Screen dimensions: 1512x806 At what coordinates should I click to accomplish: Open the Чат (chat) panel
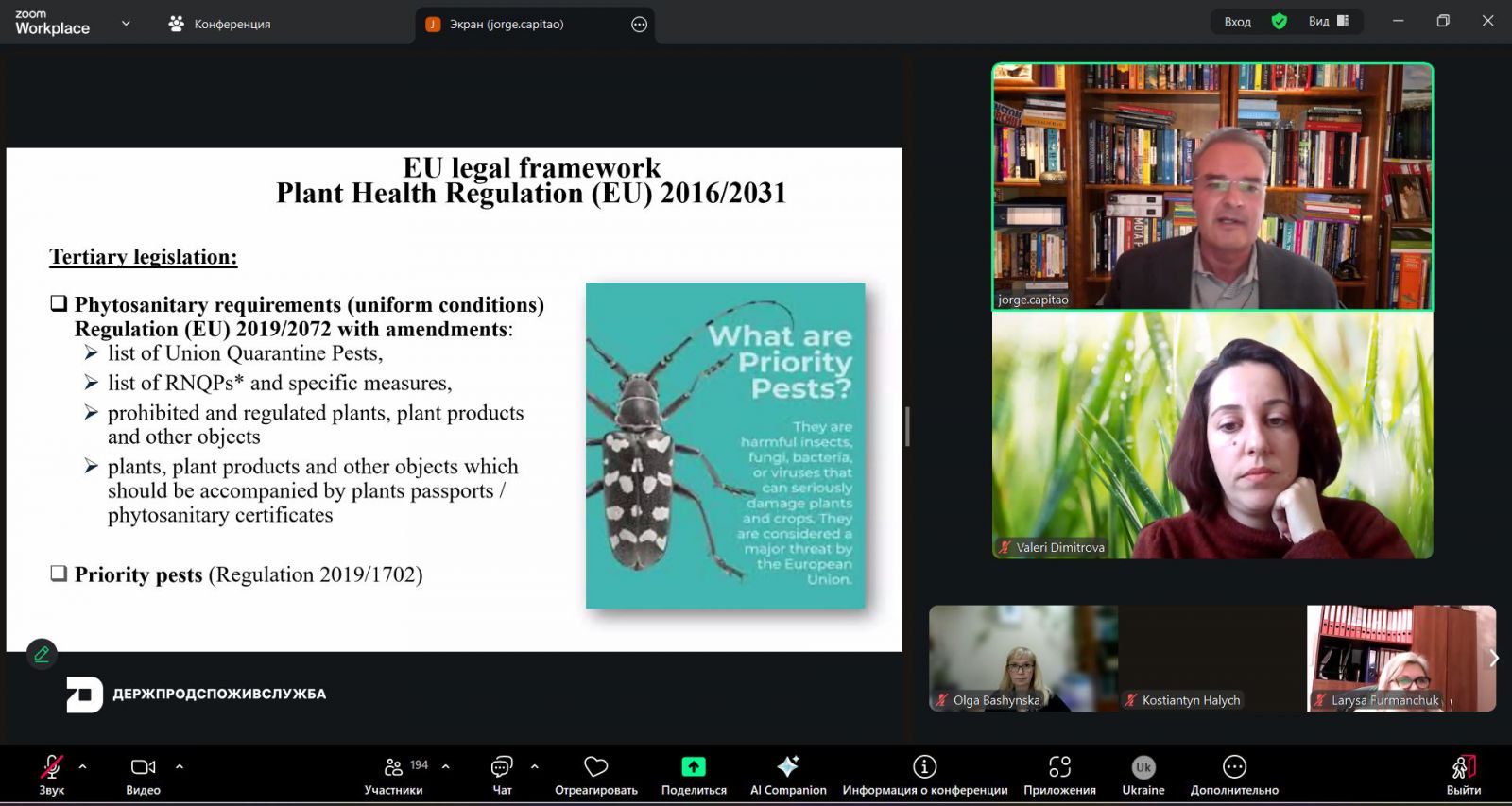click(502, 766)
